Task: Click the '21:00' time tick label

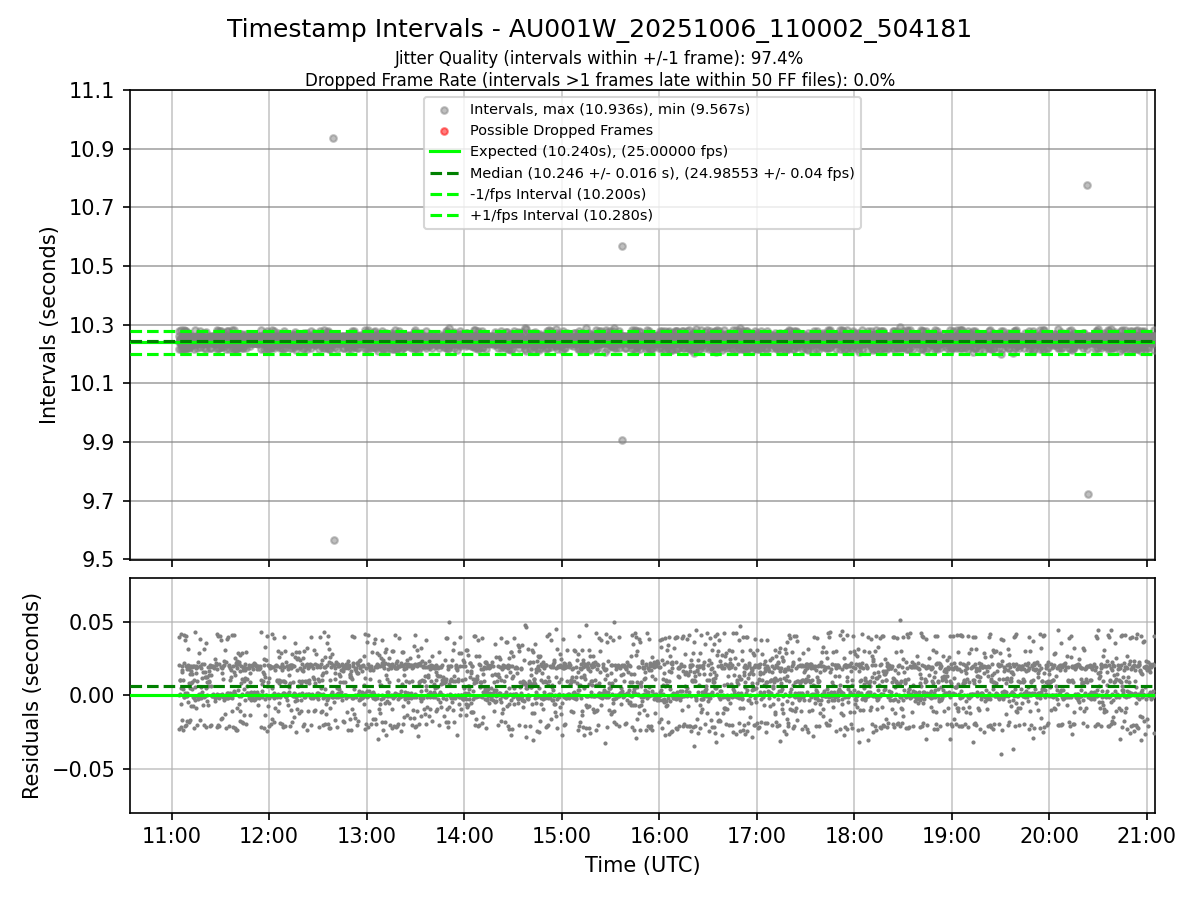Action: pyautogui.click(x=1146, y=835)
